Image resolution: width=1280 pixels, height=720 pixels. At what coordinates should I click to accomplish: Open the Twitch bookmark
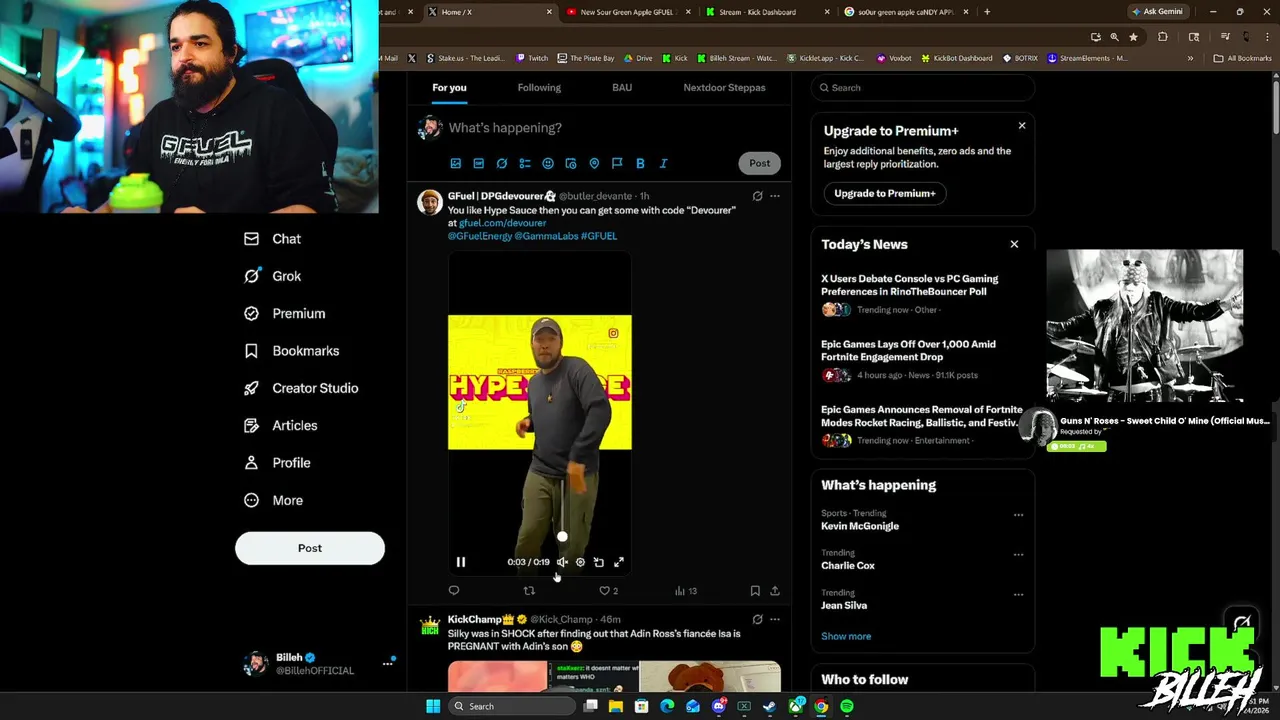(x=532, y=58)
